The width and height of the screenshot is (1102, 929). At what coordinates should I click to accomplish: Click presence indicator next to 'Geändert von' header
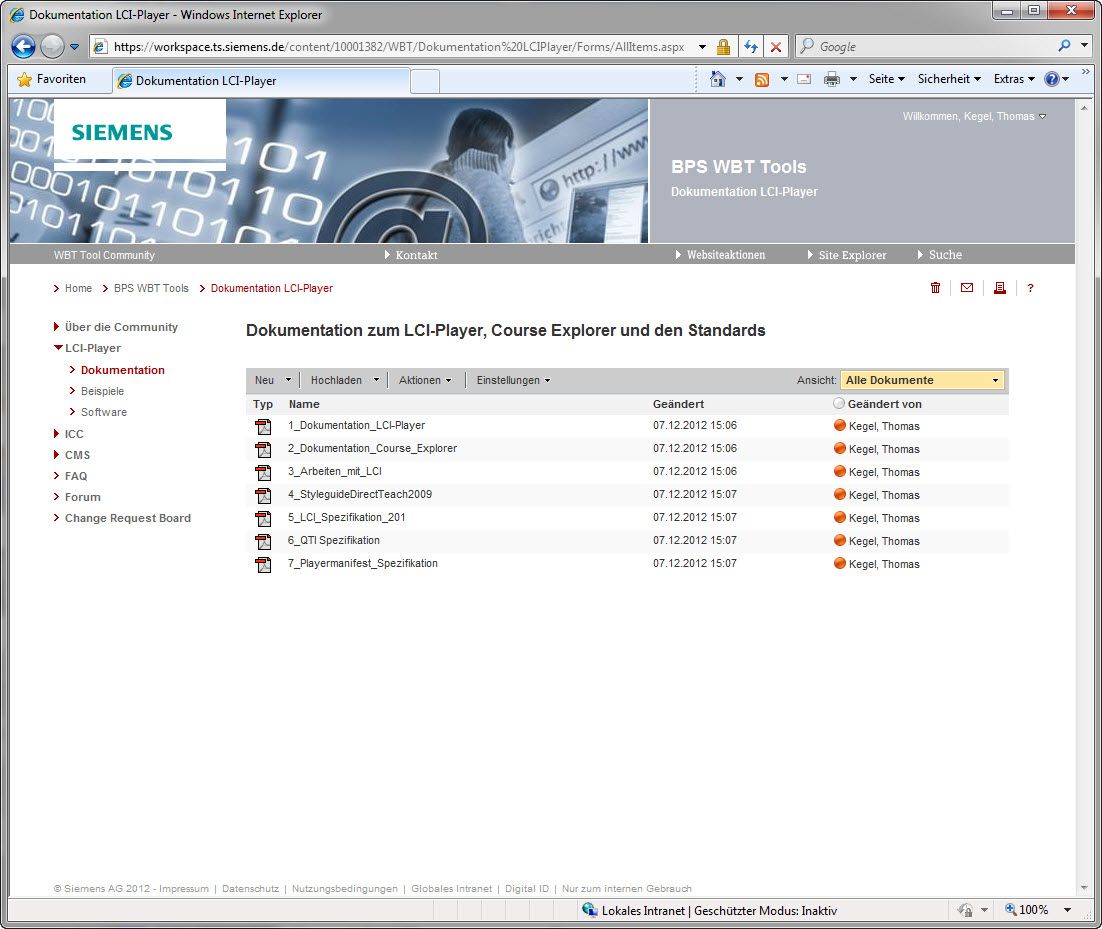pyautogui.click(x=839, y=404)
